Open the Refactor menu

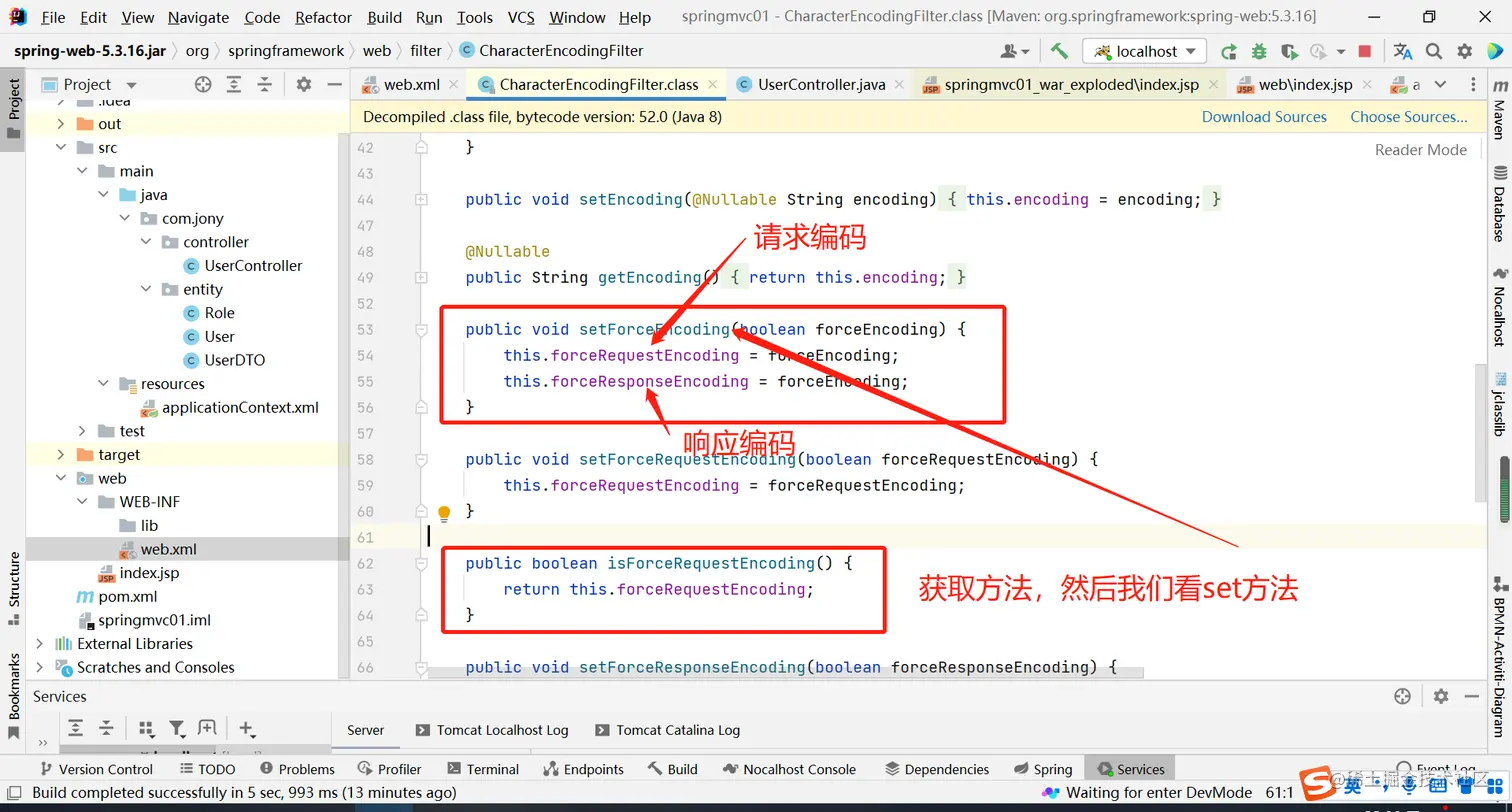324,17
